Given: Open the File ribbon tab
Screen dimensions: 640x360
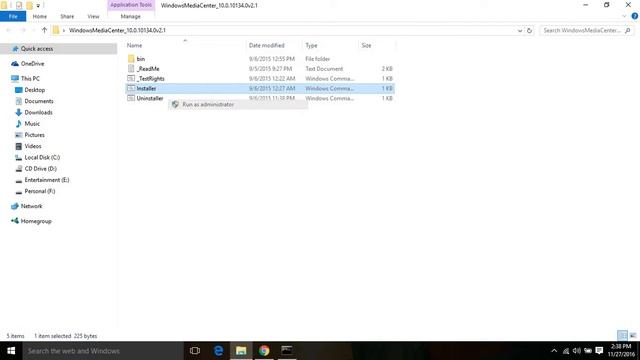Looking at the screenshot, I should (x=13, y=16).
